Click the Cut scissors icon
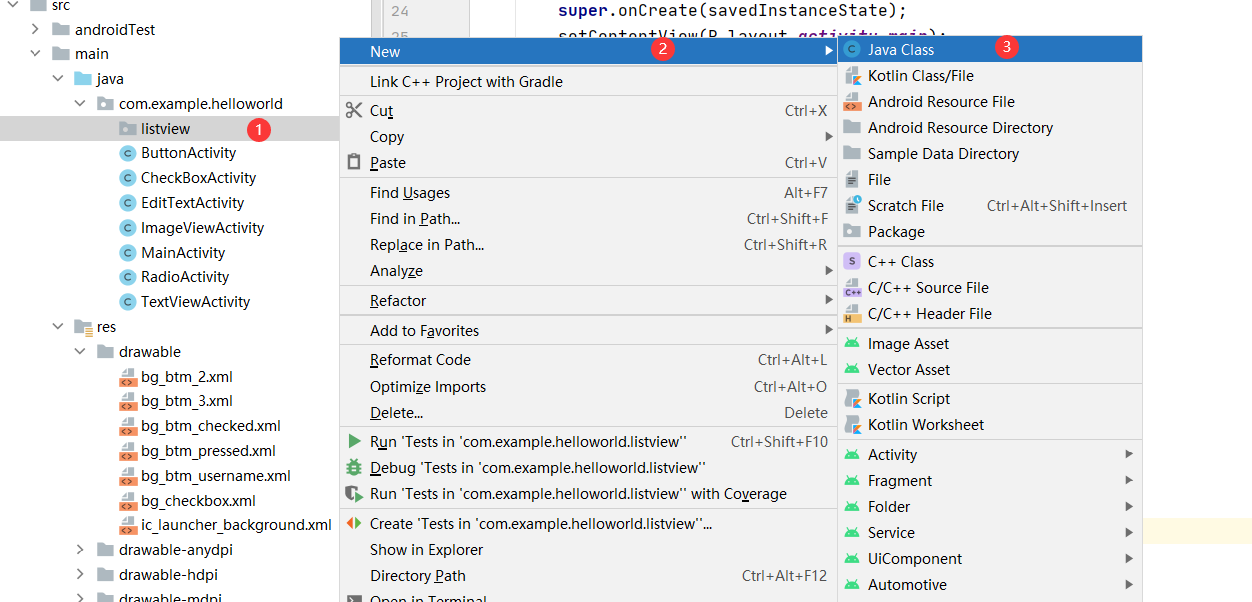Viewport: 1252px width, 602px height. pos(353,110)
